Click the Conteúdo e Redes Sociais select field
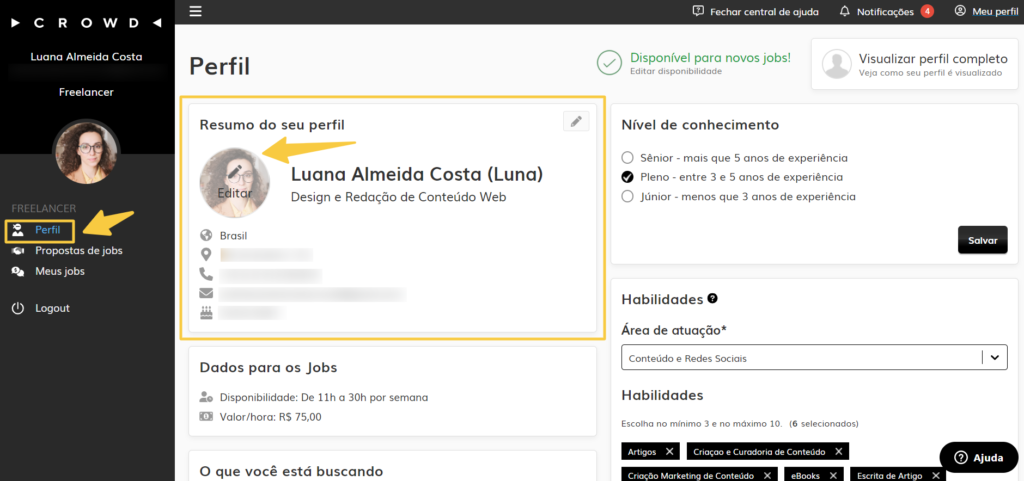This screenshot has width=1024, height=481. (x=814, y=358)
